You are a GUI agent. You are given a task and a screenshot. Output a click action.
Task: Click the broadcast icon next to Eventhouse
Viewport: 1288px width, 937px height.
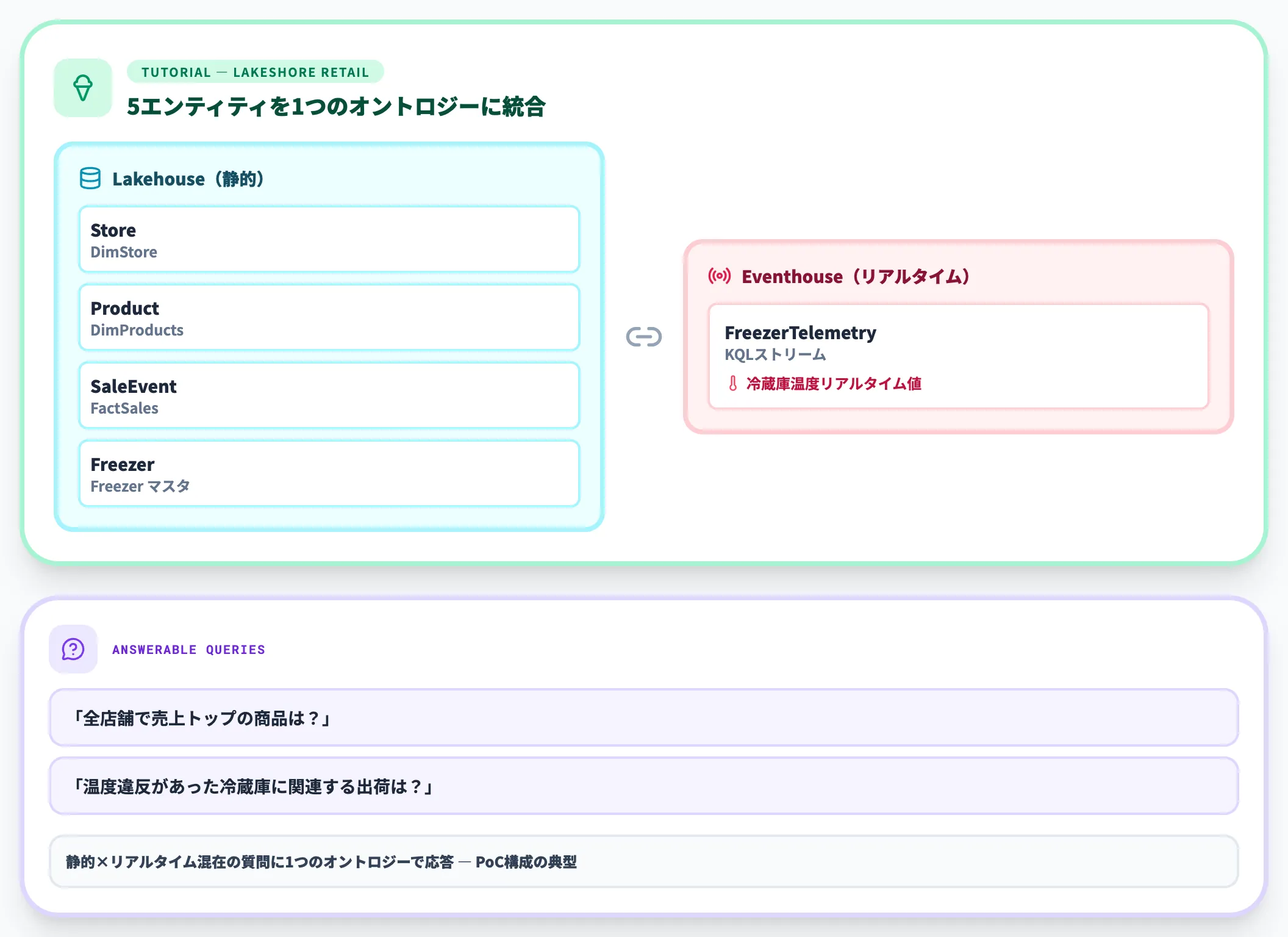tap(718, 276)
